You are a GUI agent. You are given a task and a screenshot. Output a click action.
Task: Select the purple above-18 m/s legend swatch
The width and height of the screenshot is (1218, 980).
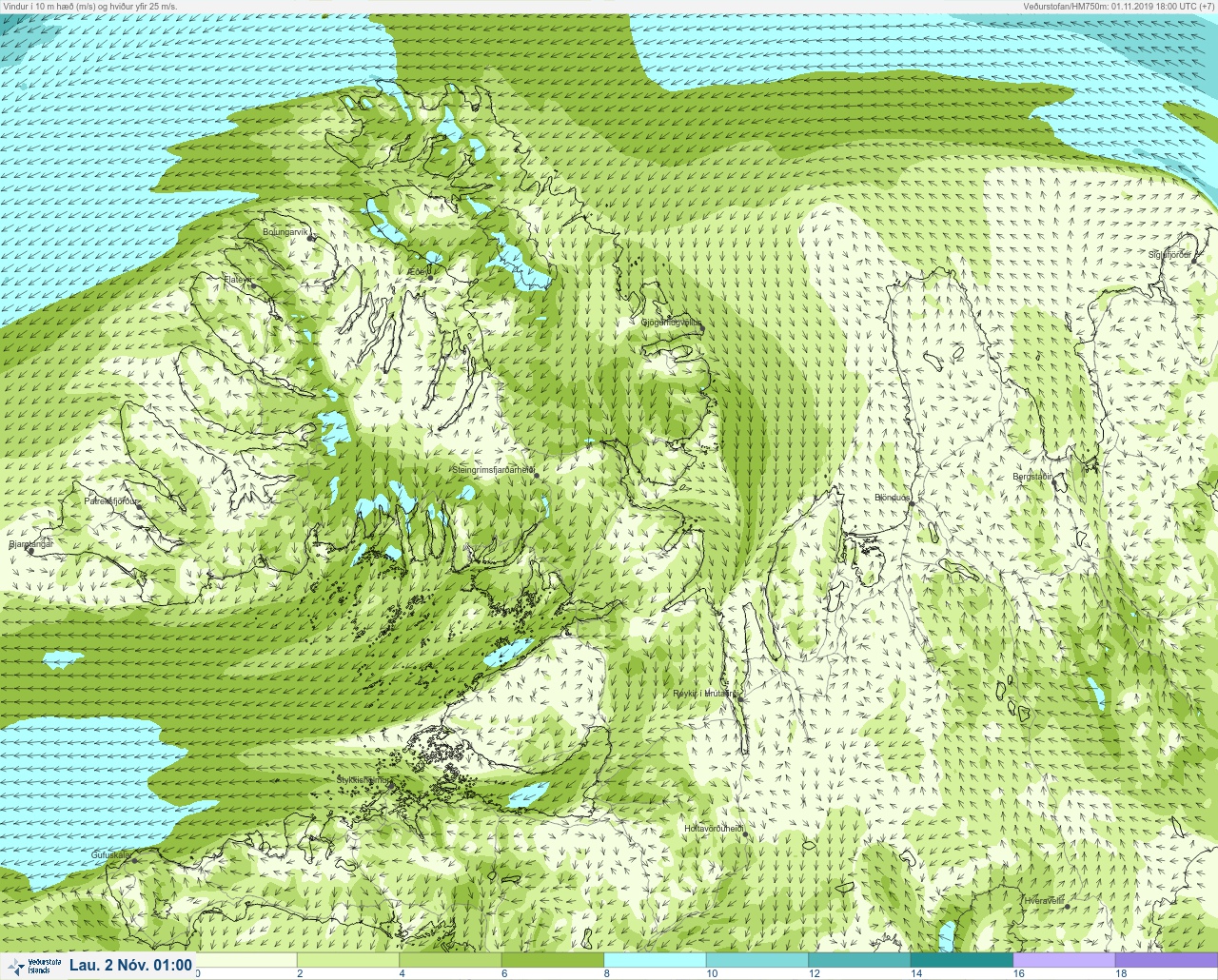coord(1167,960)
